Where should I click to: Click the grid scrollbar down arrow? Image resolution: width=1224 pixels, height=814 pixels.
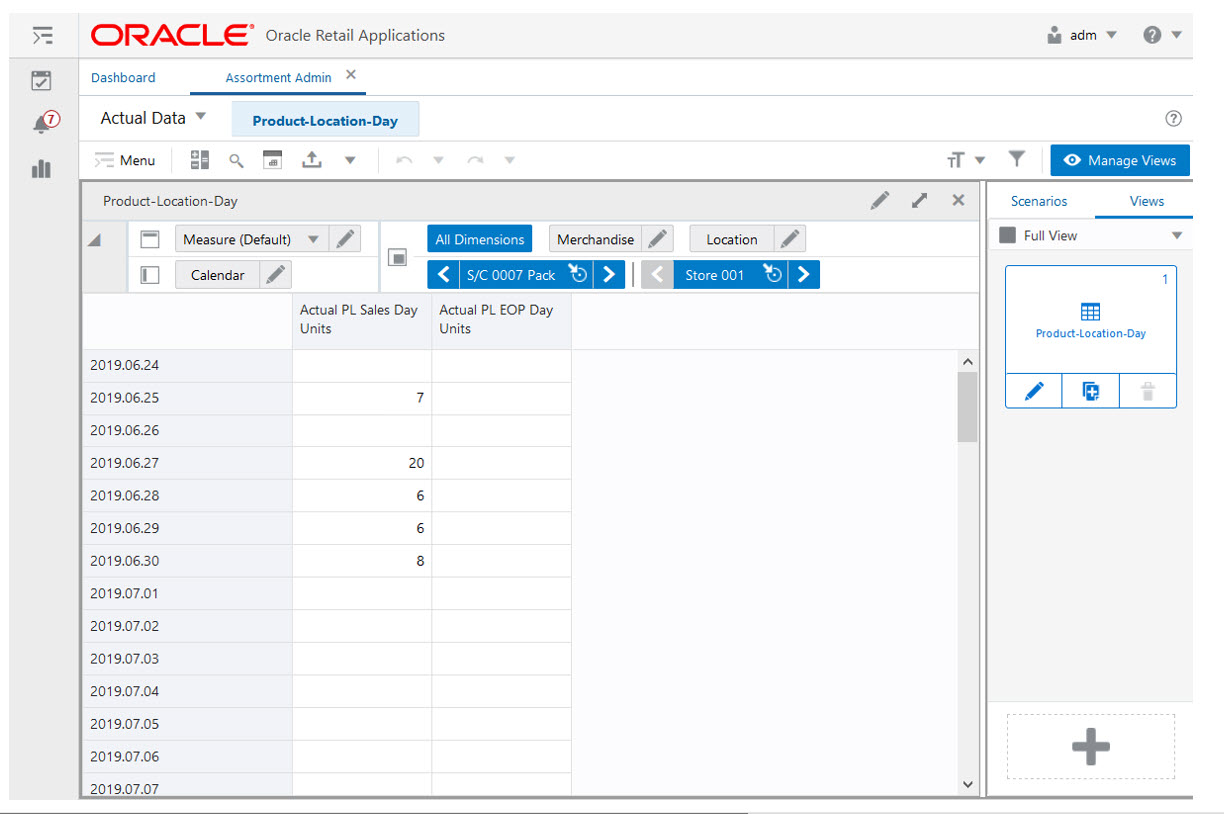[967, 784]
